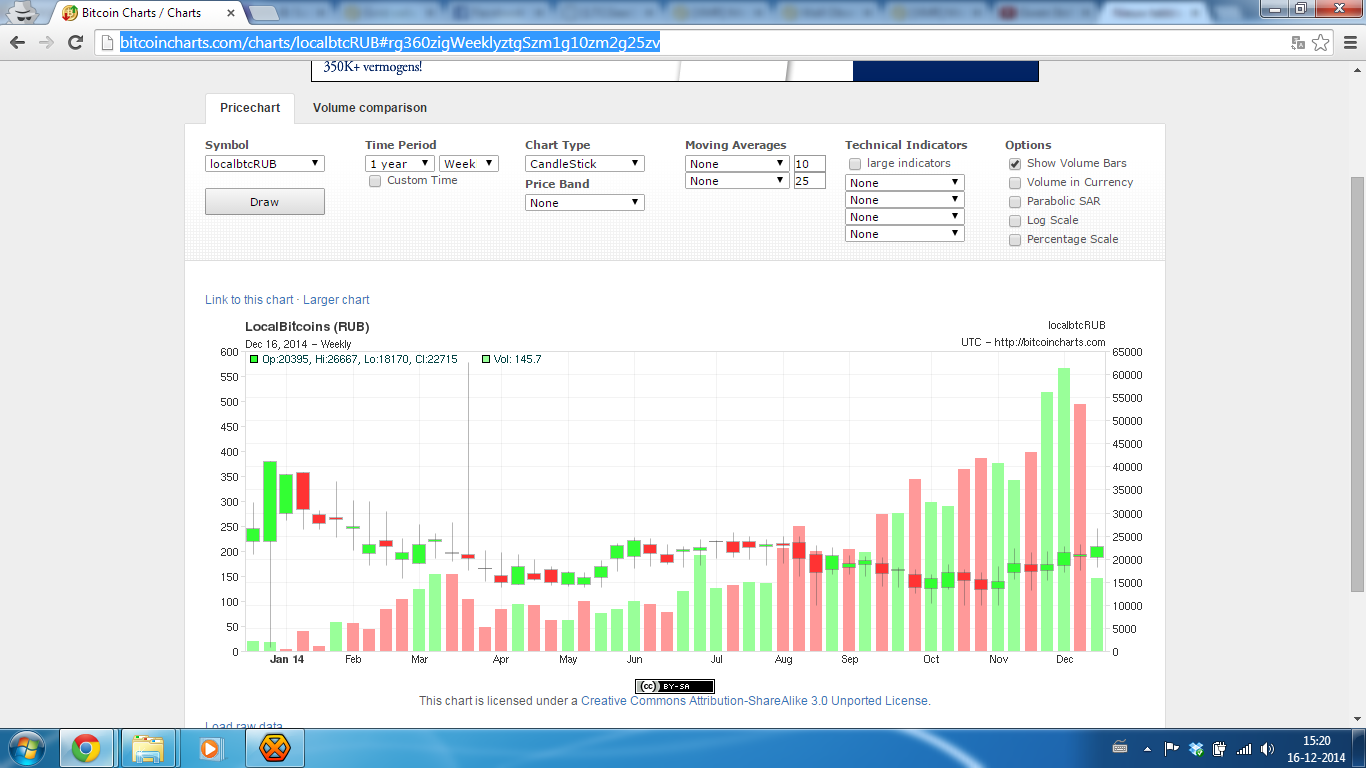
Task: Open the last Technical Indicators dropdown
Action: point(905,233)
